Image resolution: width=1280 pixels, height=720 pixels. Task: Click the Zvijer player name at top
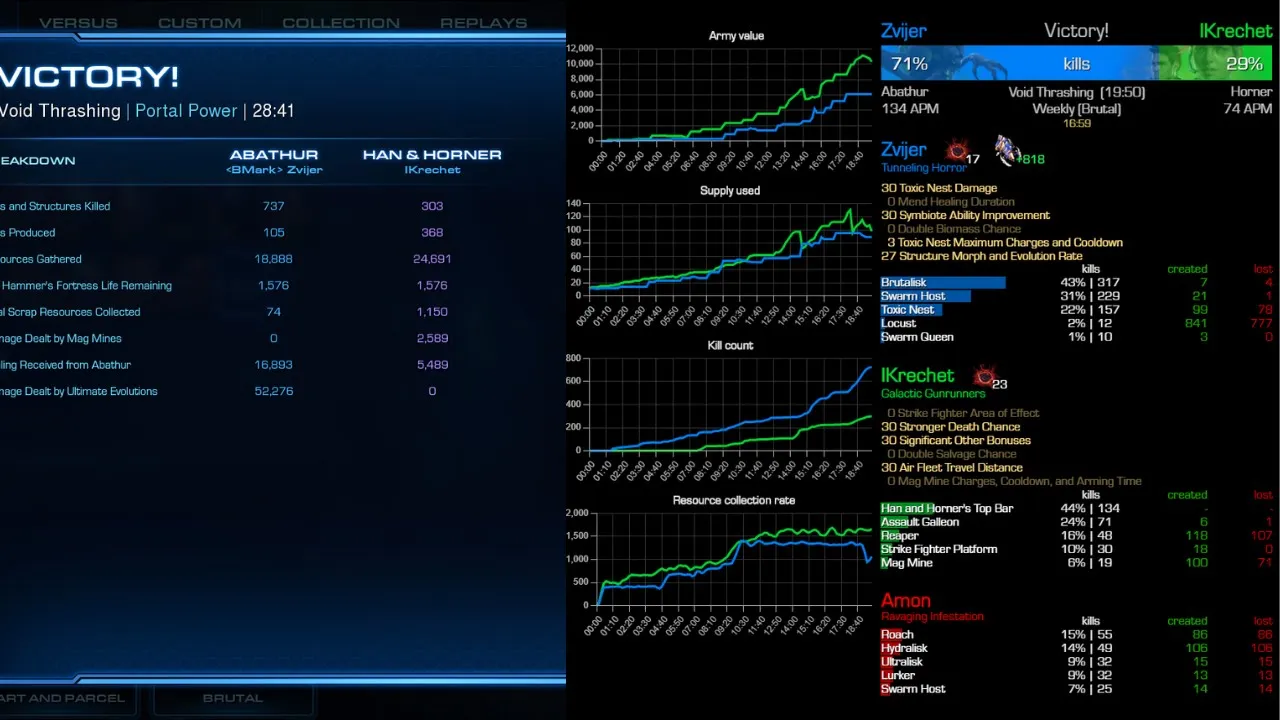tap(904, 31)
